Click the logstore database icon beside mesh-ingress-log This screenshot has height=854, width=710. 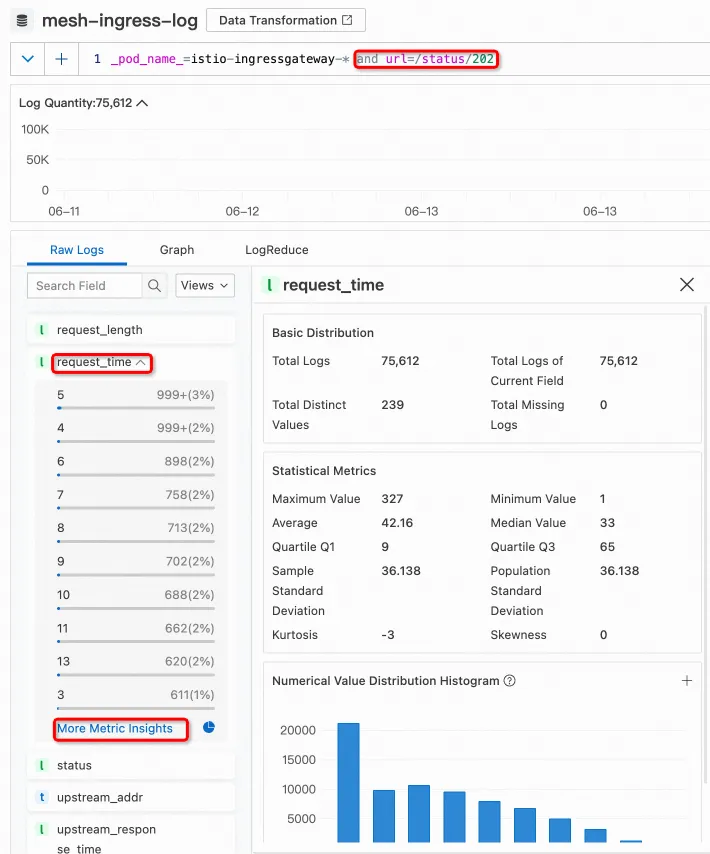click(22, 21)
